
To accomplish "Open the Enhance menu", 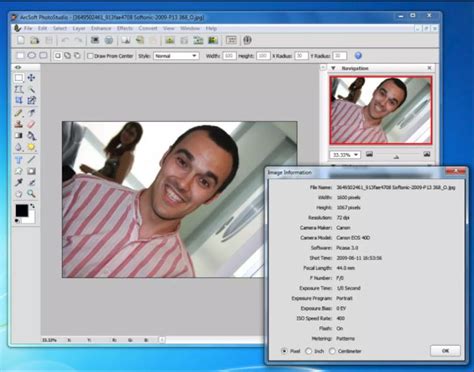I will coord(101,28).
